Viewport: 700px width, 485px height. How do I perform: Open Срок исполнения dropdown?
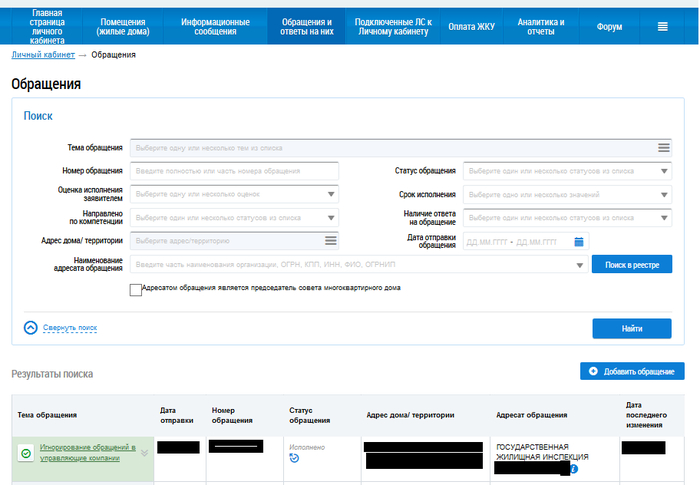tap(567, 195)
